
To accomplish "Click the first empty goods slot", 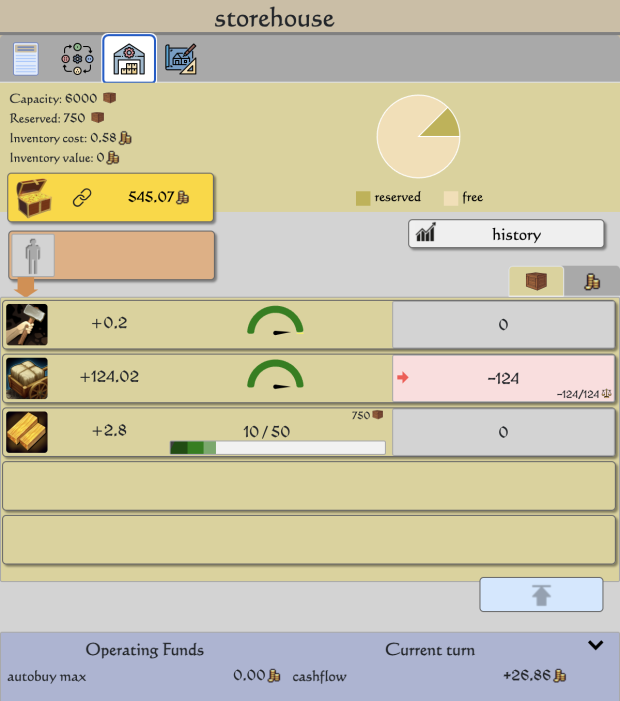I will pyautogui.click(x=309, y=486).
